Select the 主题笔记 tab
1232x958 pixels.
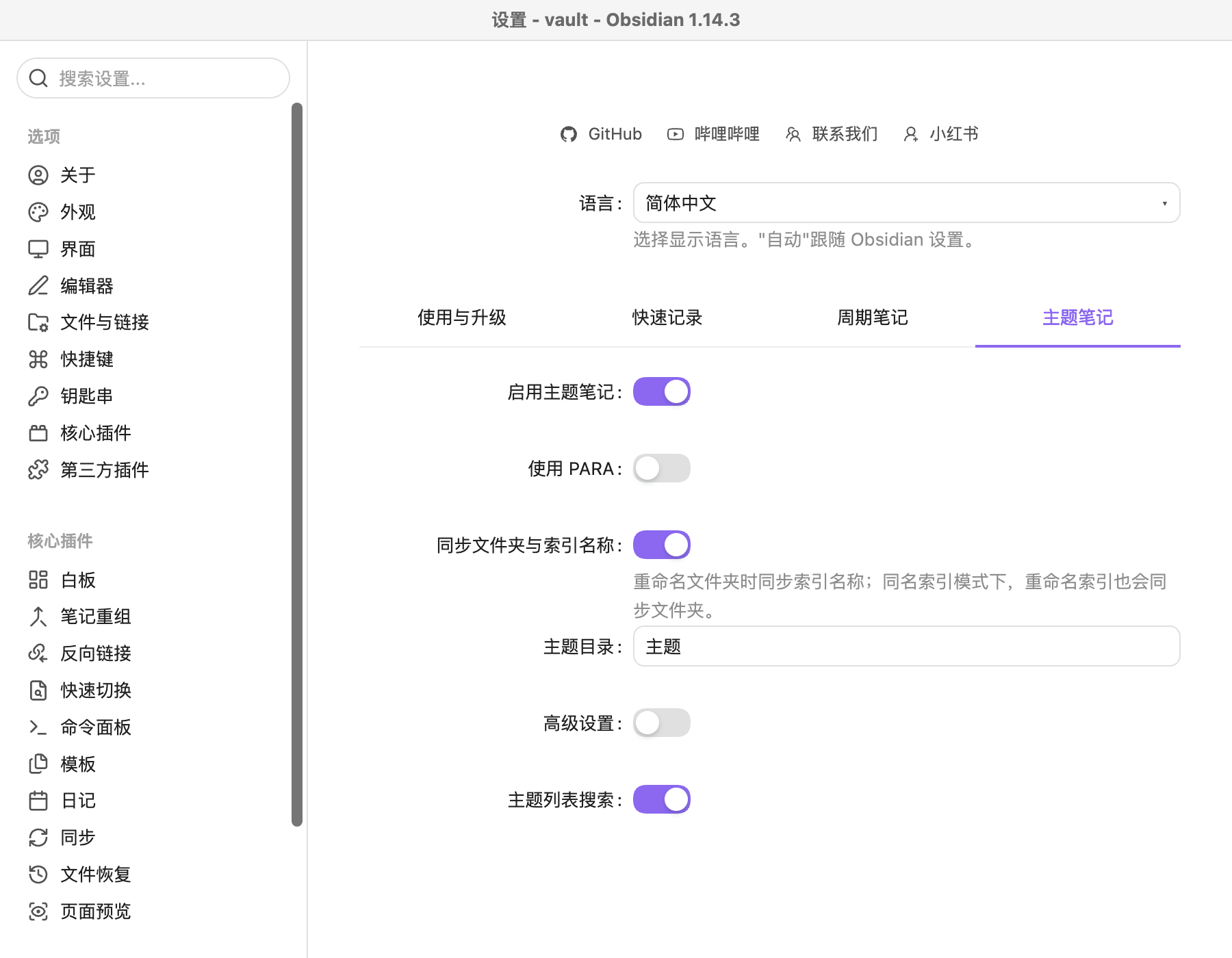click(x=1078, y=318)
